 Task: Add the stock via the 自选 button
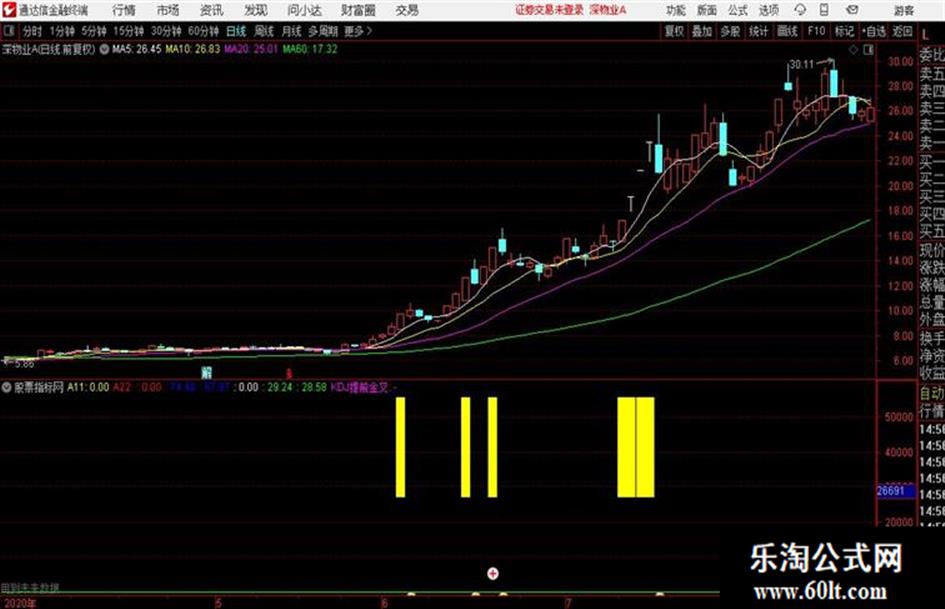click(874, 31)
